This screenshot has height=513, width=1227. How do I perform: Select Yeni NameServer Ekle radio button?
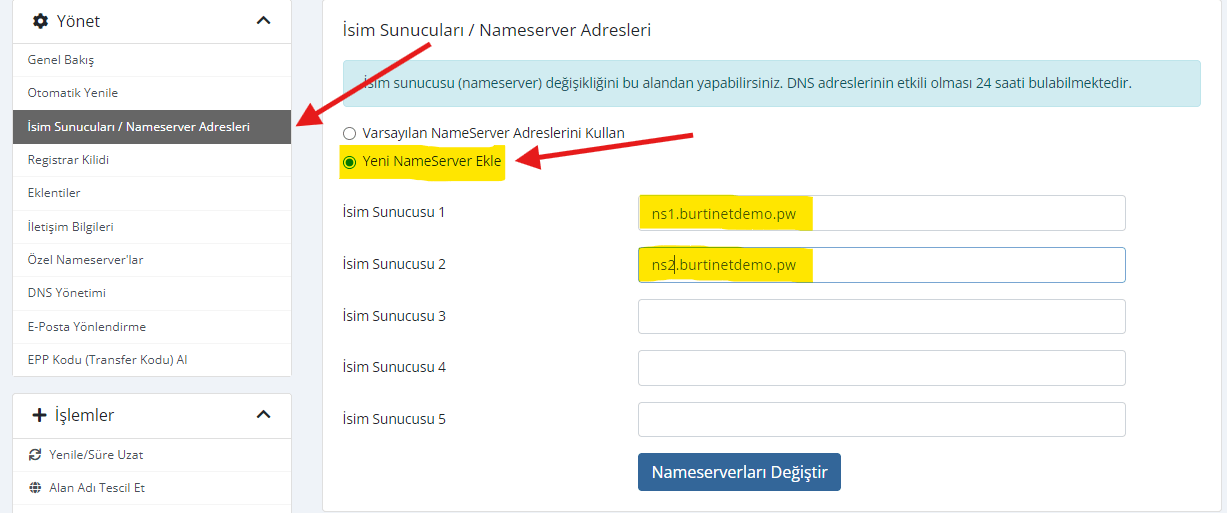click(350, 161)
